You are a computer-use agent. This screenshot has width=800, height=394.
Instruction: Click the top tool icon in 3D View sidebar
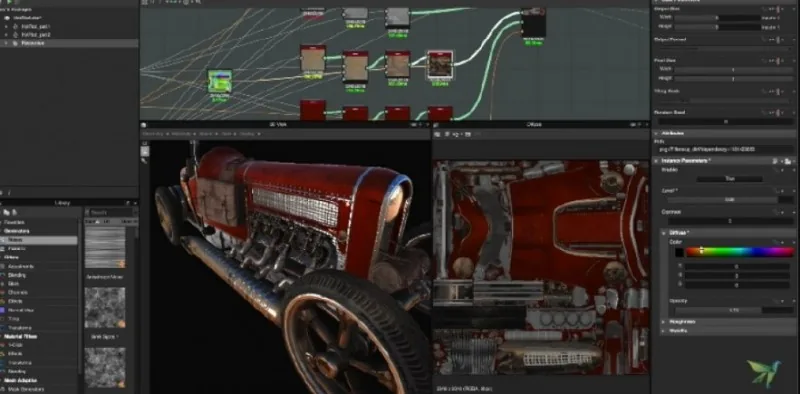tap(145, 144)
